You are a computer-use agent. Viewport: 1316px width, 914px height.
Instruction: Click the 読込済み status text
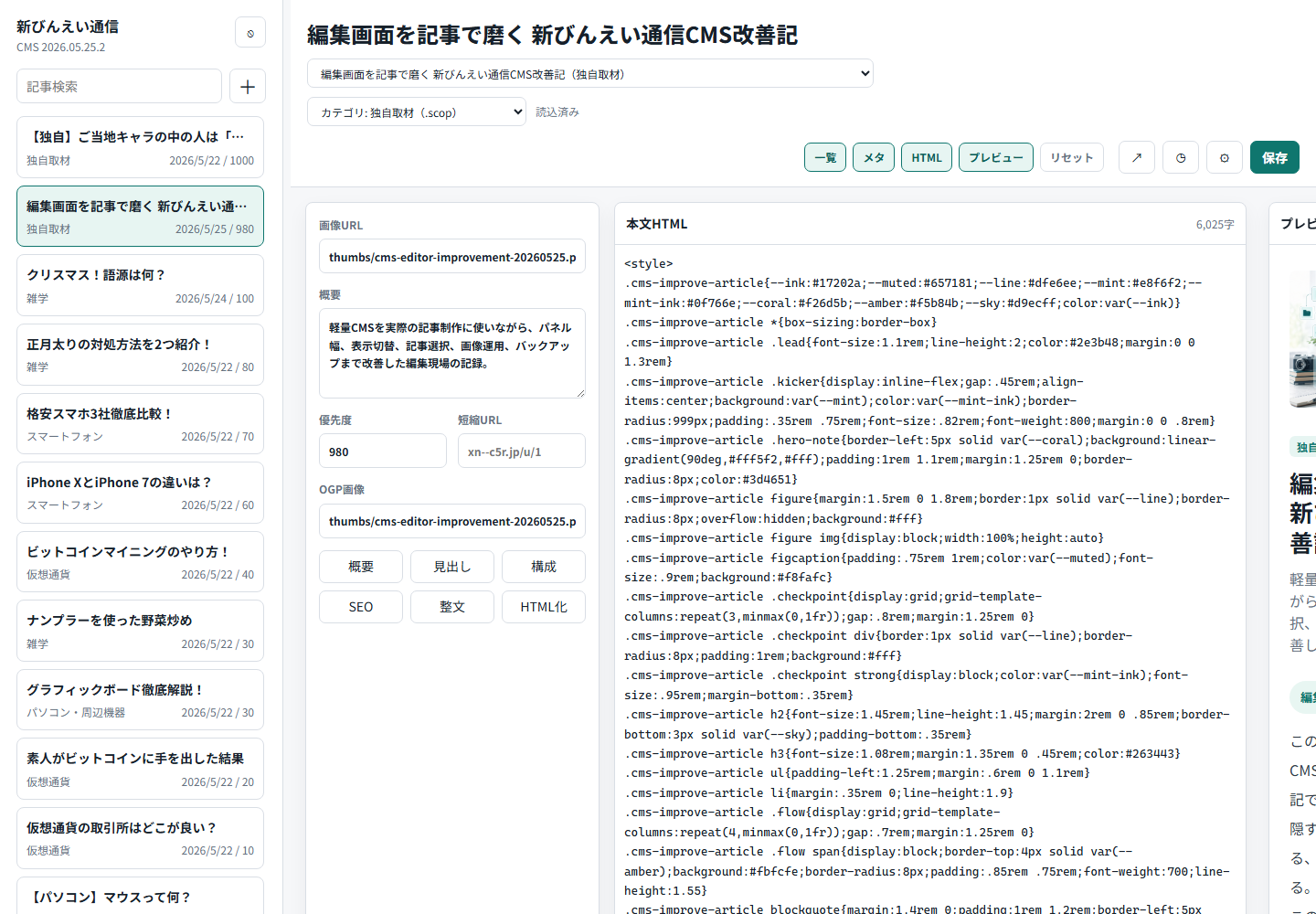557,112
